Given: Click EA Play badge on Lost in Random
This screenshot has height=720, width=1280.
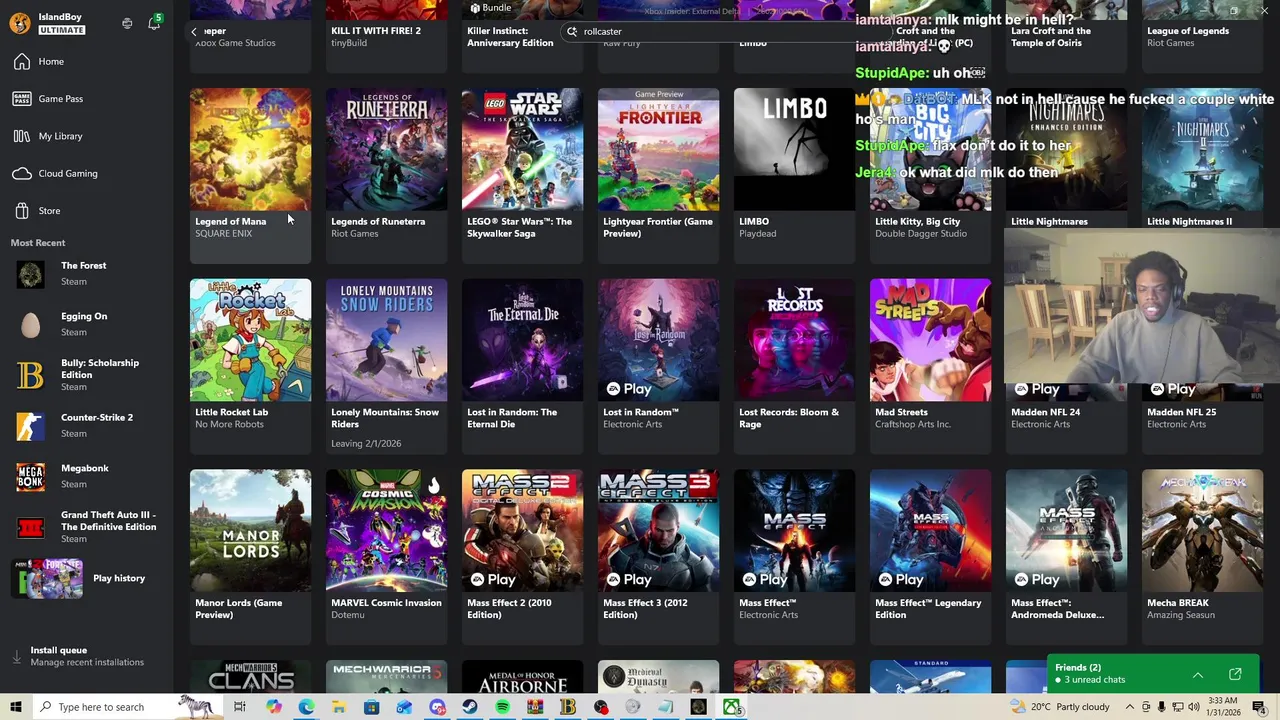Looking at the screenshot, I should [x=629, y=389].
